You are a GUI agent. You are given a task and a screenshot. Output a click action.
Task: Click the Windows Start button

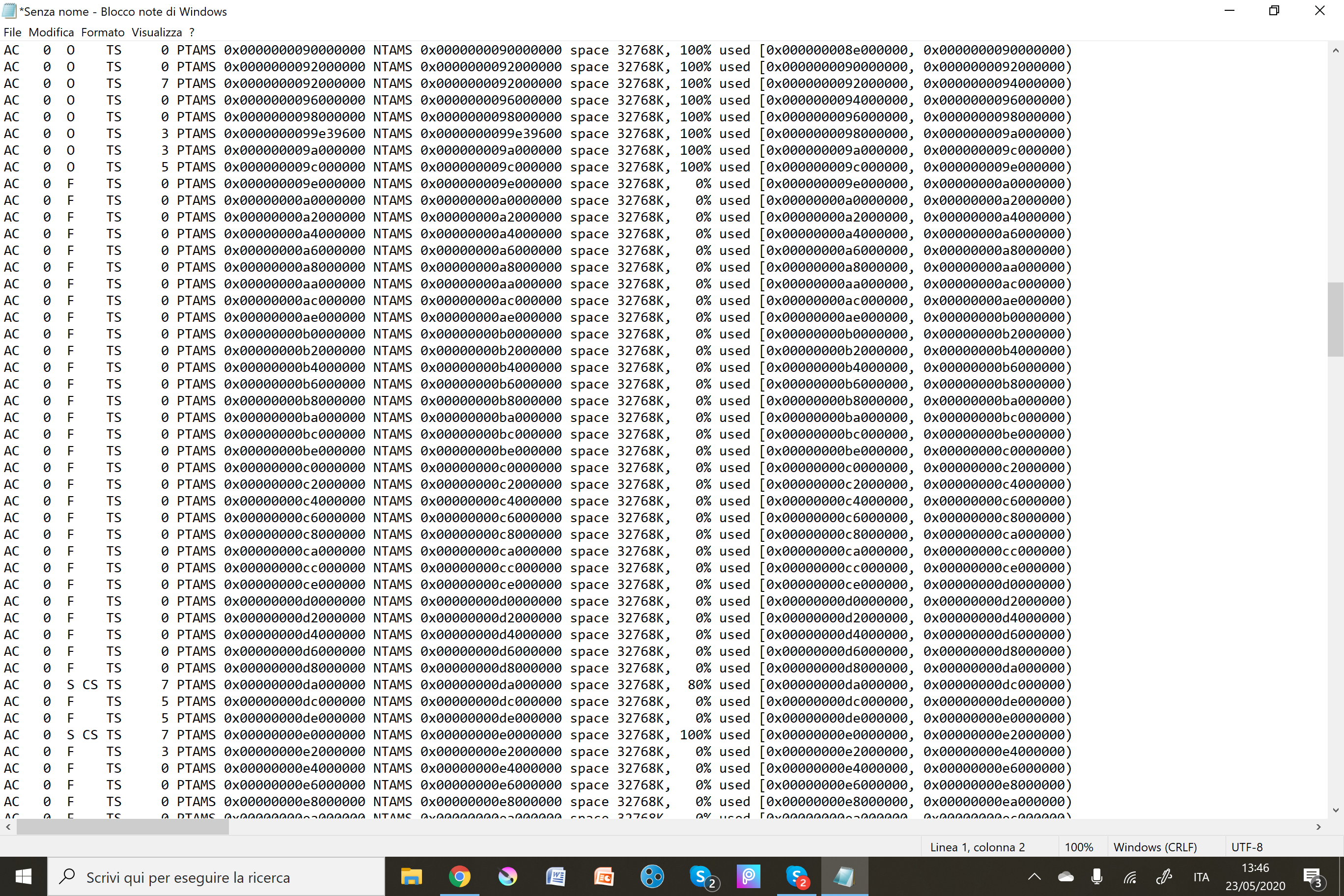click(24, 876)
